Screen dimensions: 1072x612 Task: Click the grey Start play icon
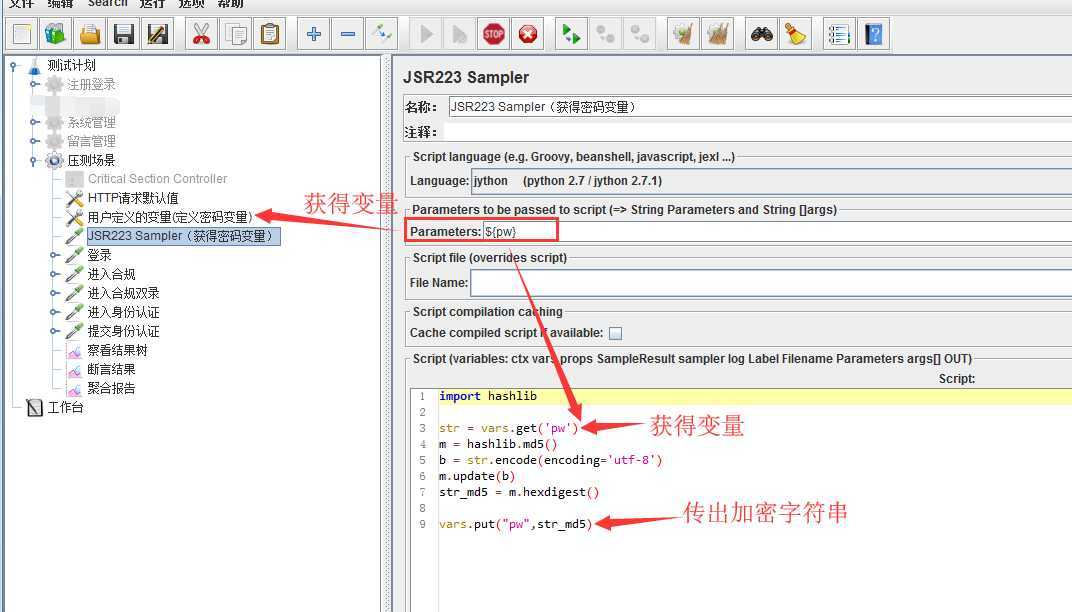pos(426,34)
